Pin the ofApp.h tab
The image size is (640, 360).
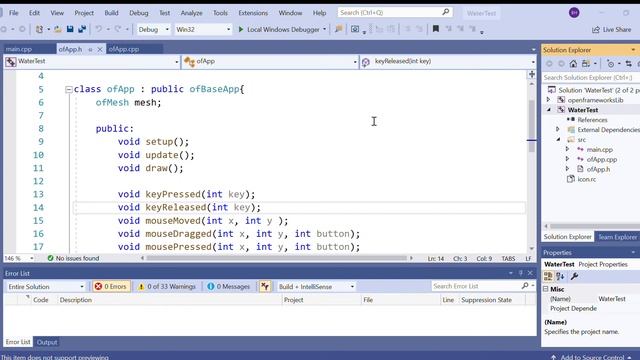point(90,49)
